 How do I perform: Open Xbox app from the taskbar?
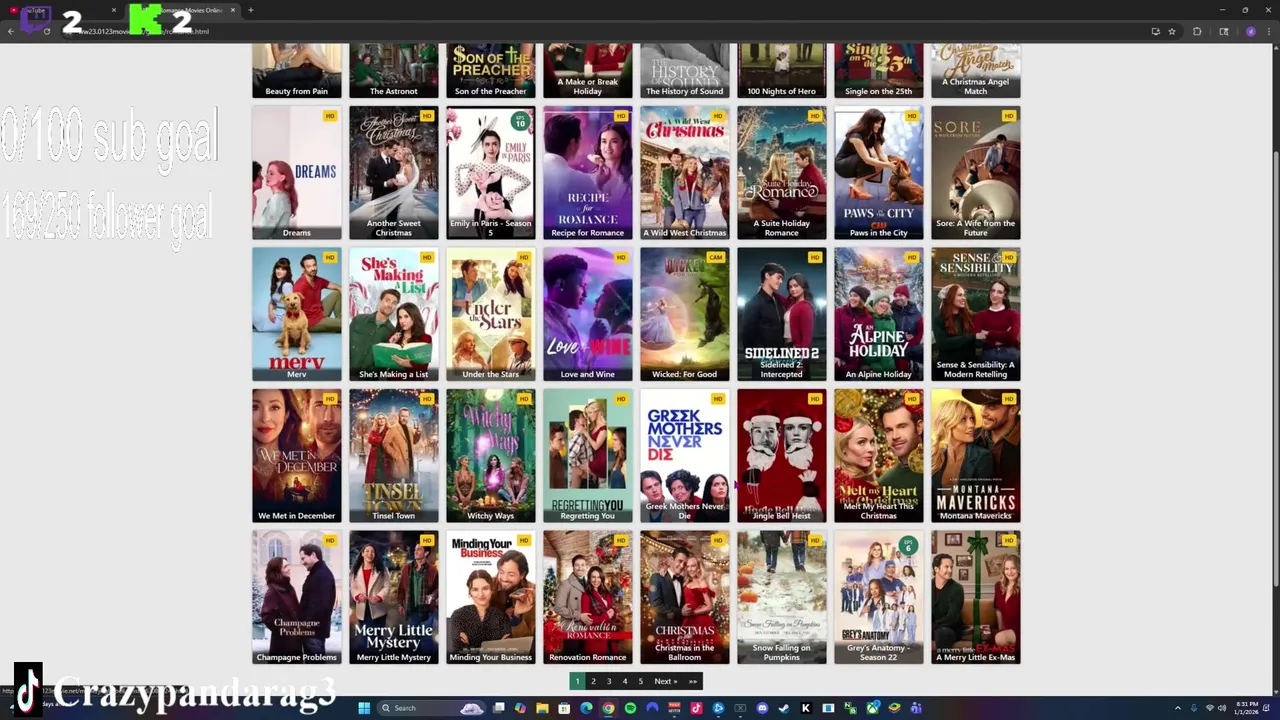pos(872,708)
